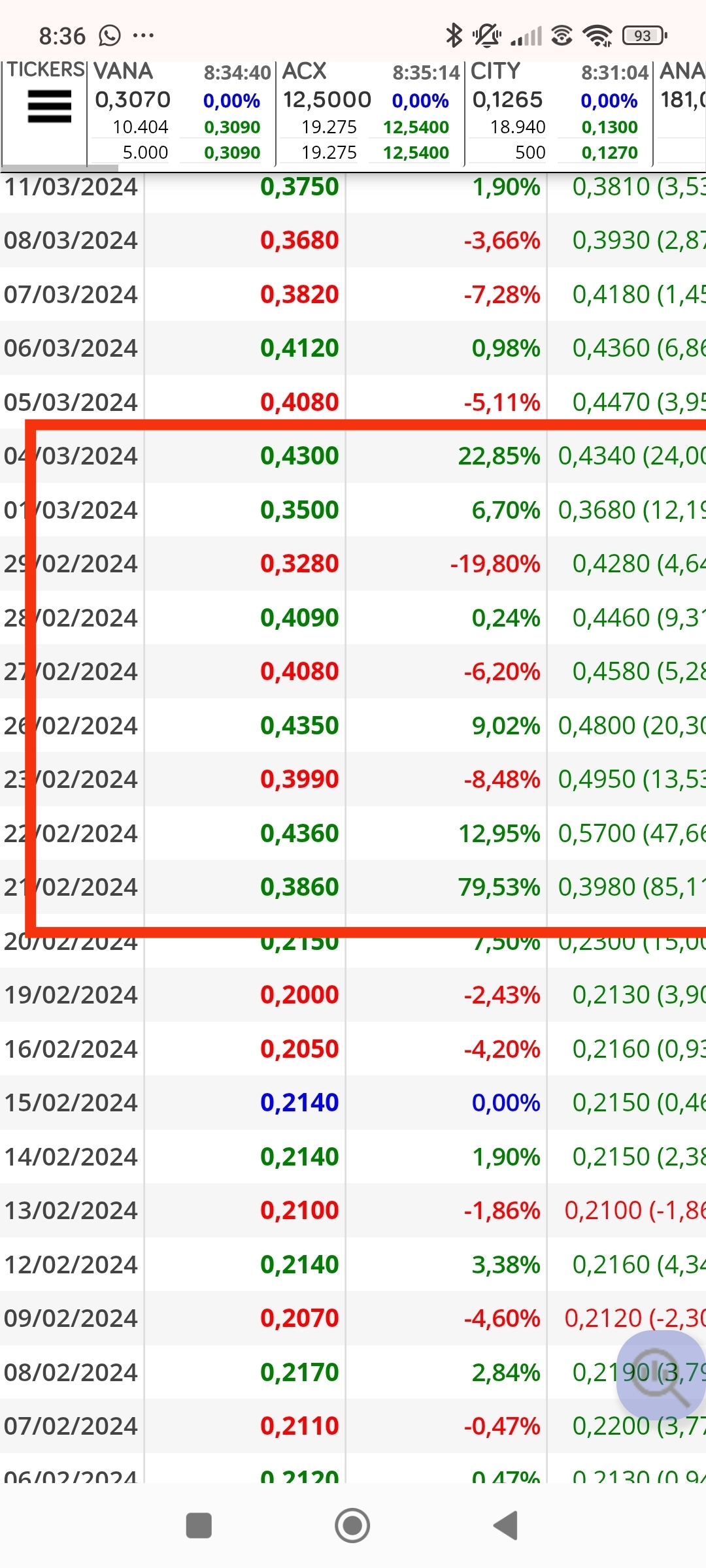Select change value -6,20%
Viewport: 706px width, 1568px height.
click(x=502, y=672)
